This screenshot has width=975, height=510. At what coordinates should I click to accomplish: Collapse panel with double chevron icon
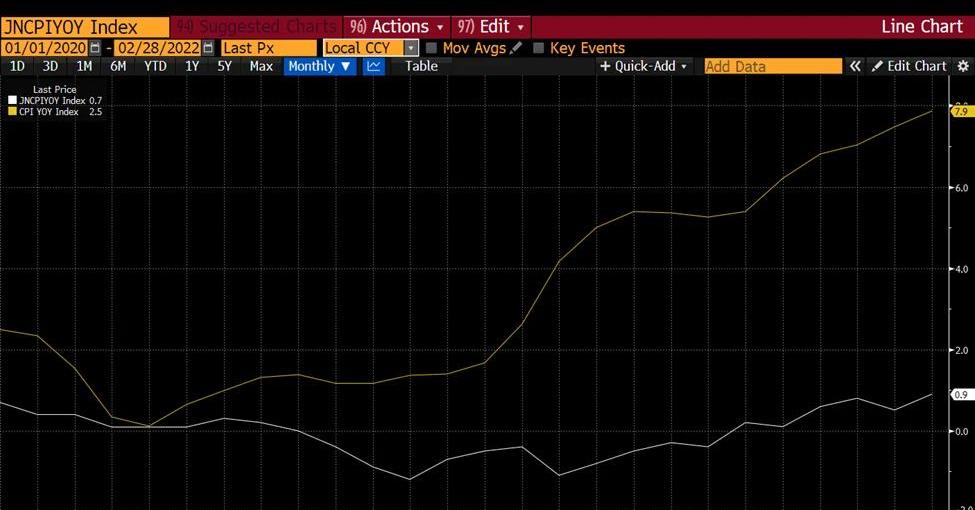point(855,66)
